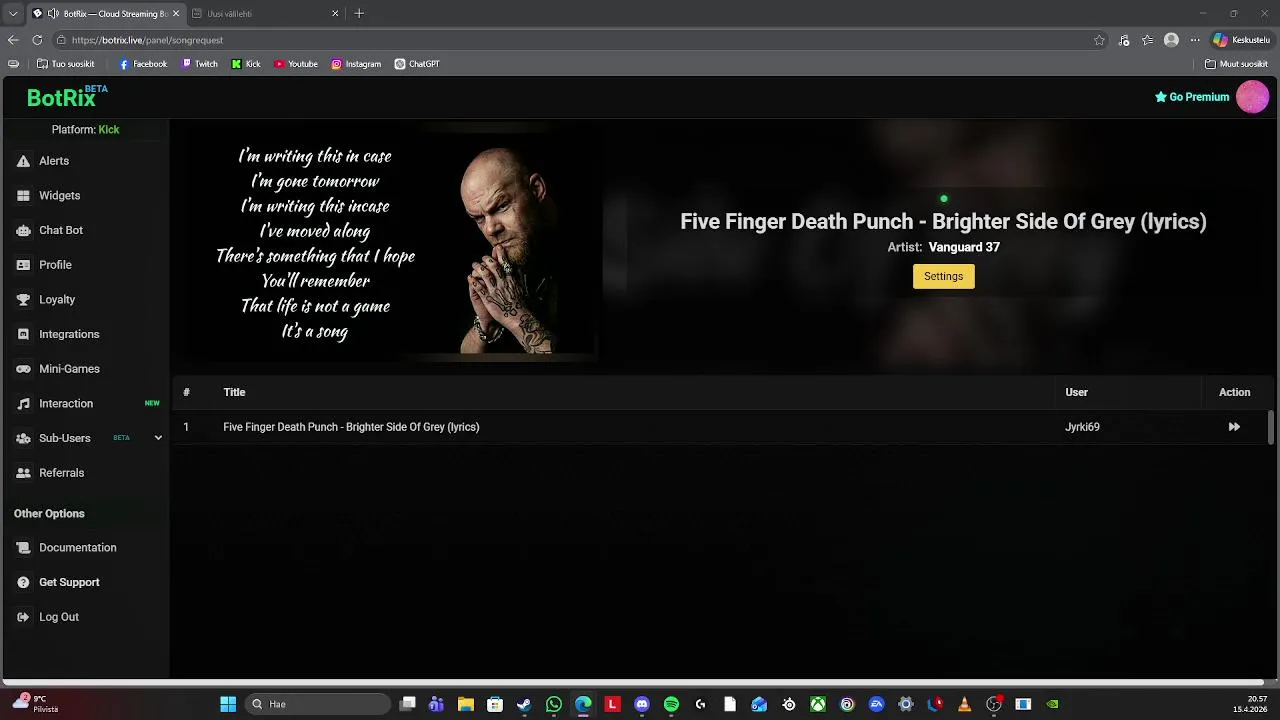
Task: Open the browser extensions icon
Action: click(x=1124, y=40)
